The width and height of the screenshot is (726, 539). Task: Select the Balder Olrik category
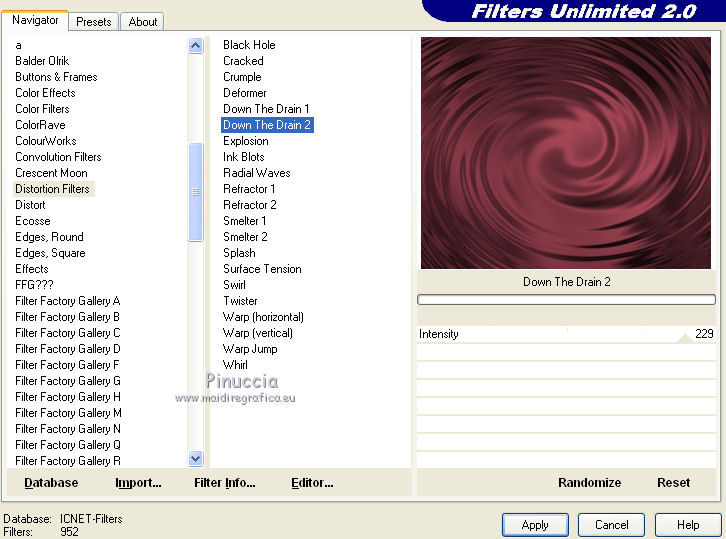click(42, 61)
